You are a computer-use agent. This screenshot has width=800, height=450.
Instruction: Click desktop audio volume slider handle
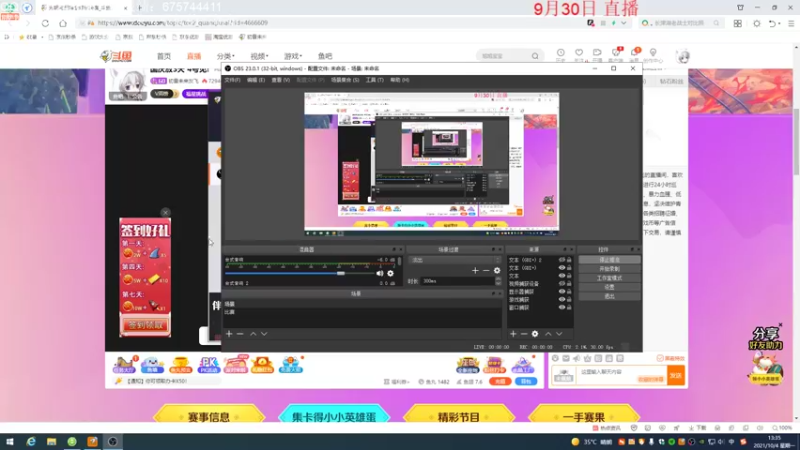click(340, 273)
